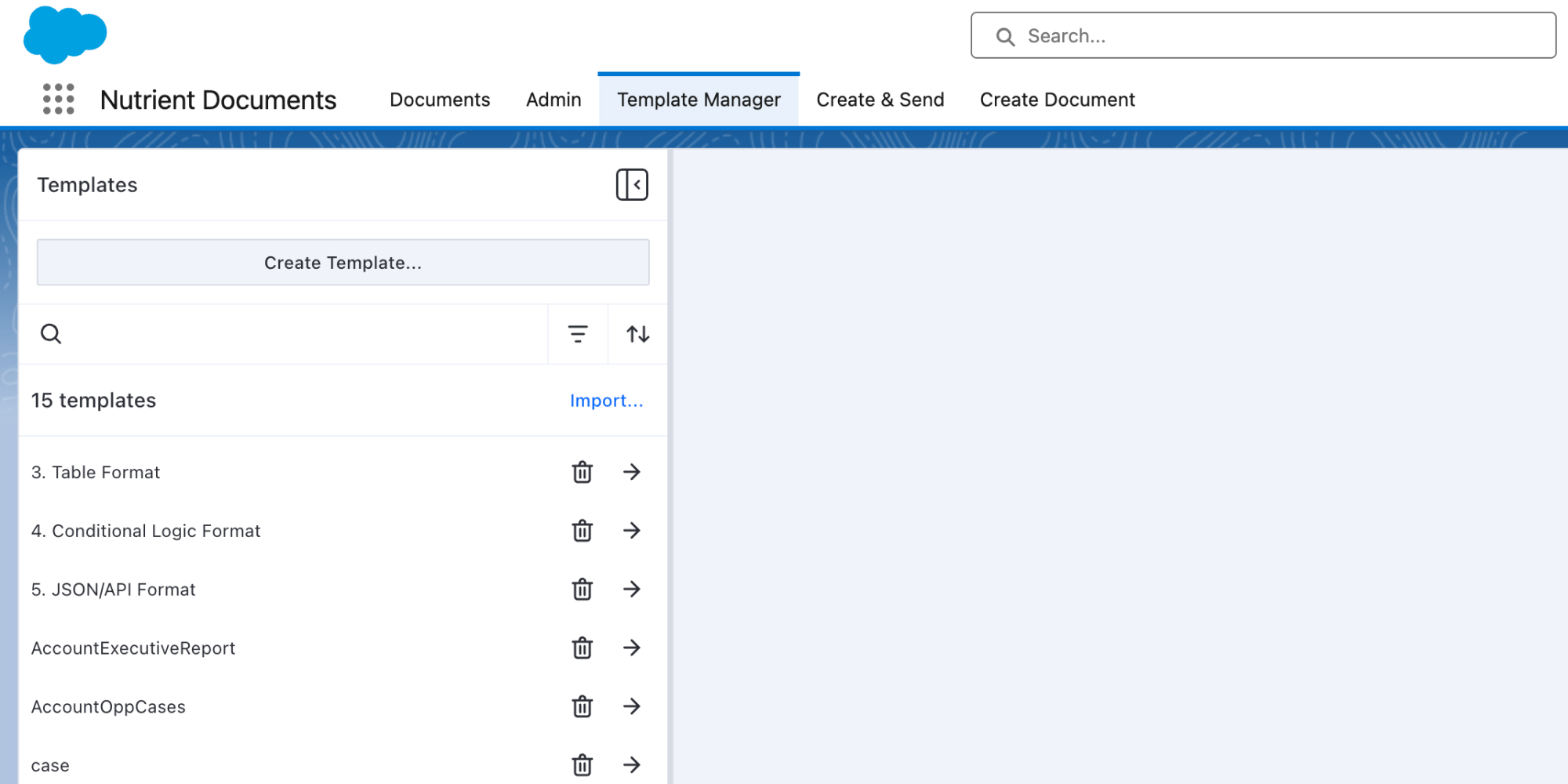Delete the 5. JSON/API Format template
Viewport: 1568px width, 784px height.
coord(582,590)
